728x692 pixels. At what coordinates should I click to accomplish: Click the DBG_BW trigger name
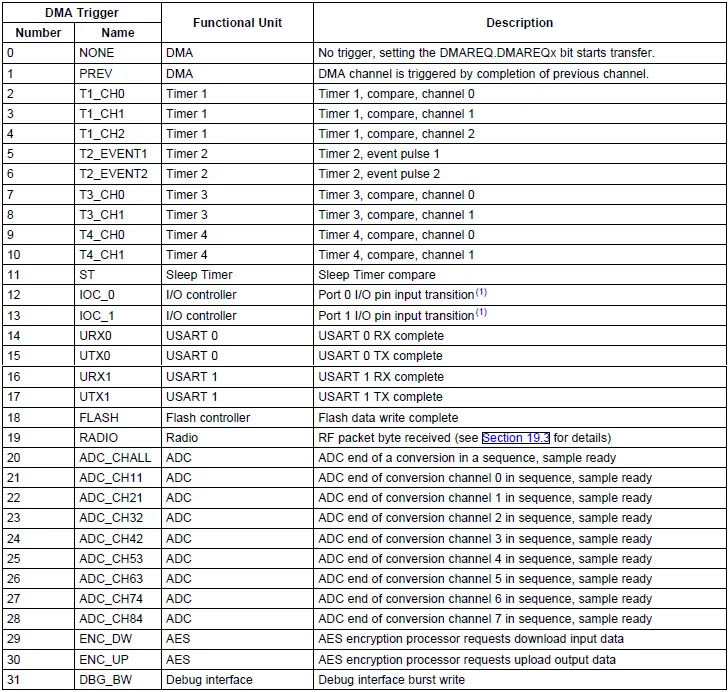[x=106, y=679]
